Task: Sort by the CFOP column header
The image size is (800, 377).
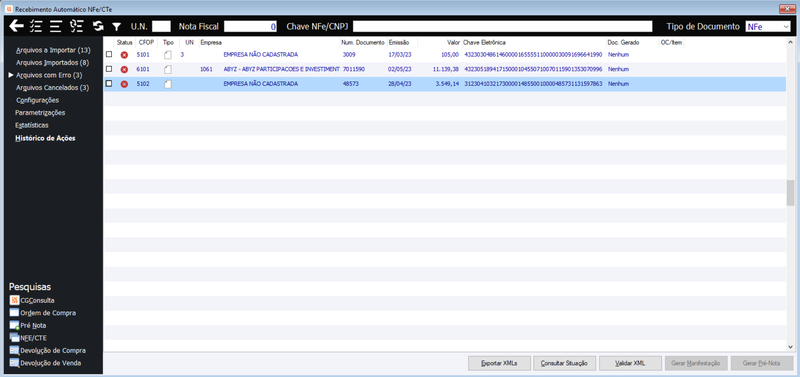Action: coord(146,42)
